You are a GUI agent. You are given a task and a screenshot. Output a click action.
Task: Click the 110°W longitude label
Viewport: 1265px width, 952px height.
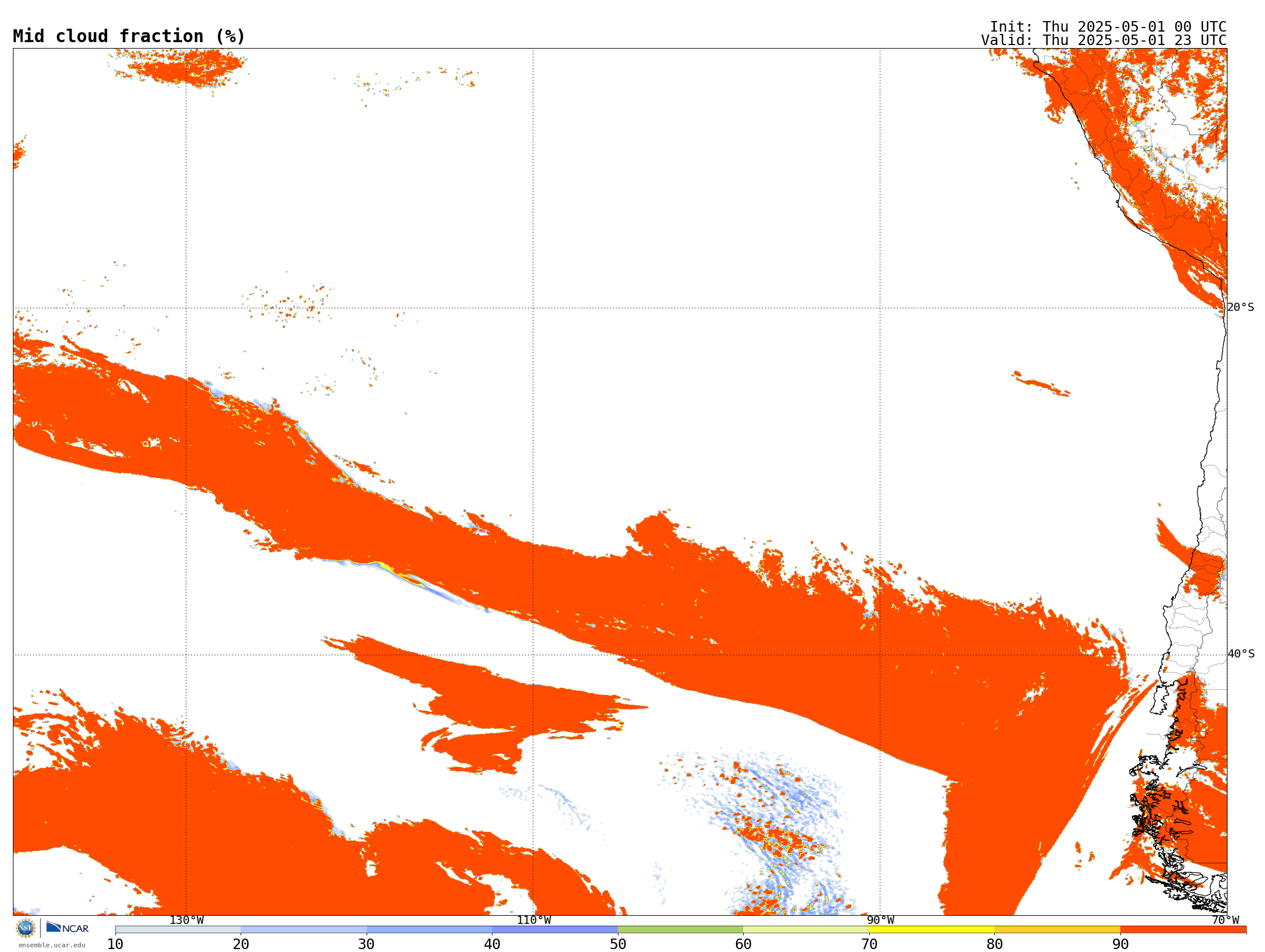point(534,920)
